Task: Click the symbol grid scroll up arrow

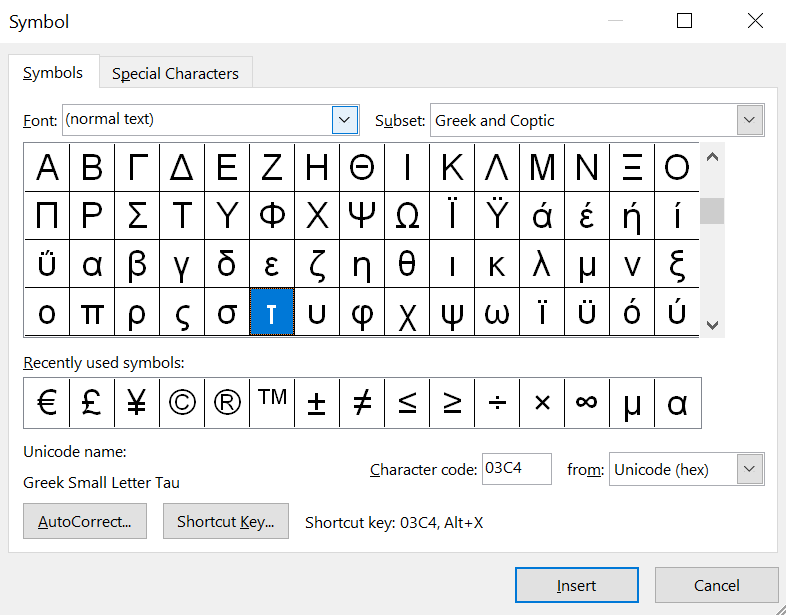Action: click(712, 157)
